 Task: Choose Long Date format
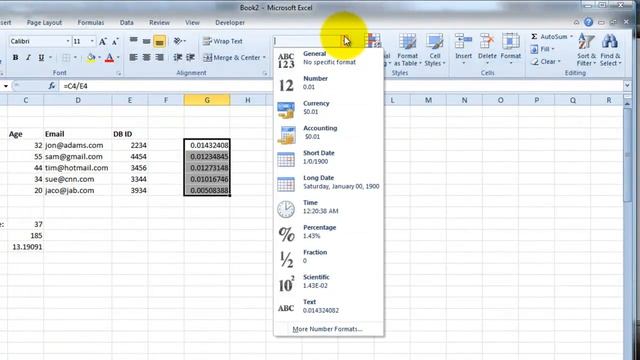(x=329, y=182)
